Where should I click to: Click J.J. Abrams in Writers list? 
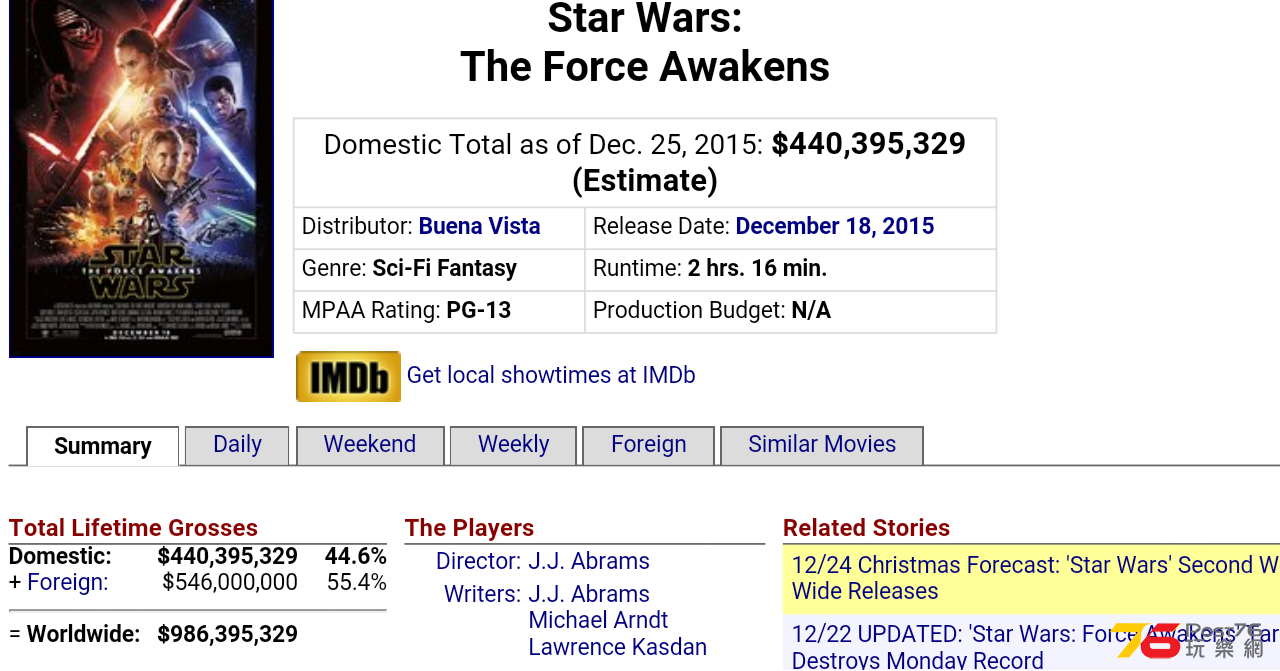(589, 594)
